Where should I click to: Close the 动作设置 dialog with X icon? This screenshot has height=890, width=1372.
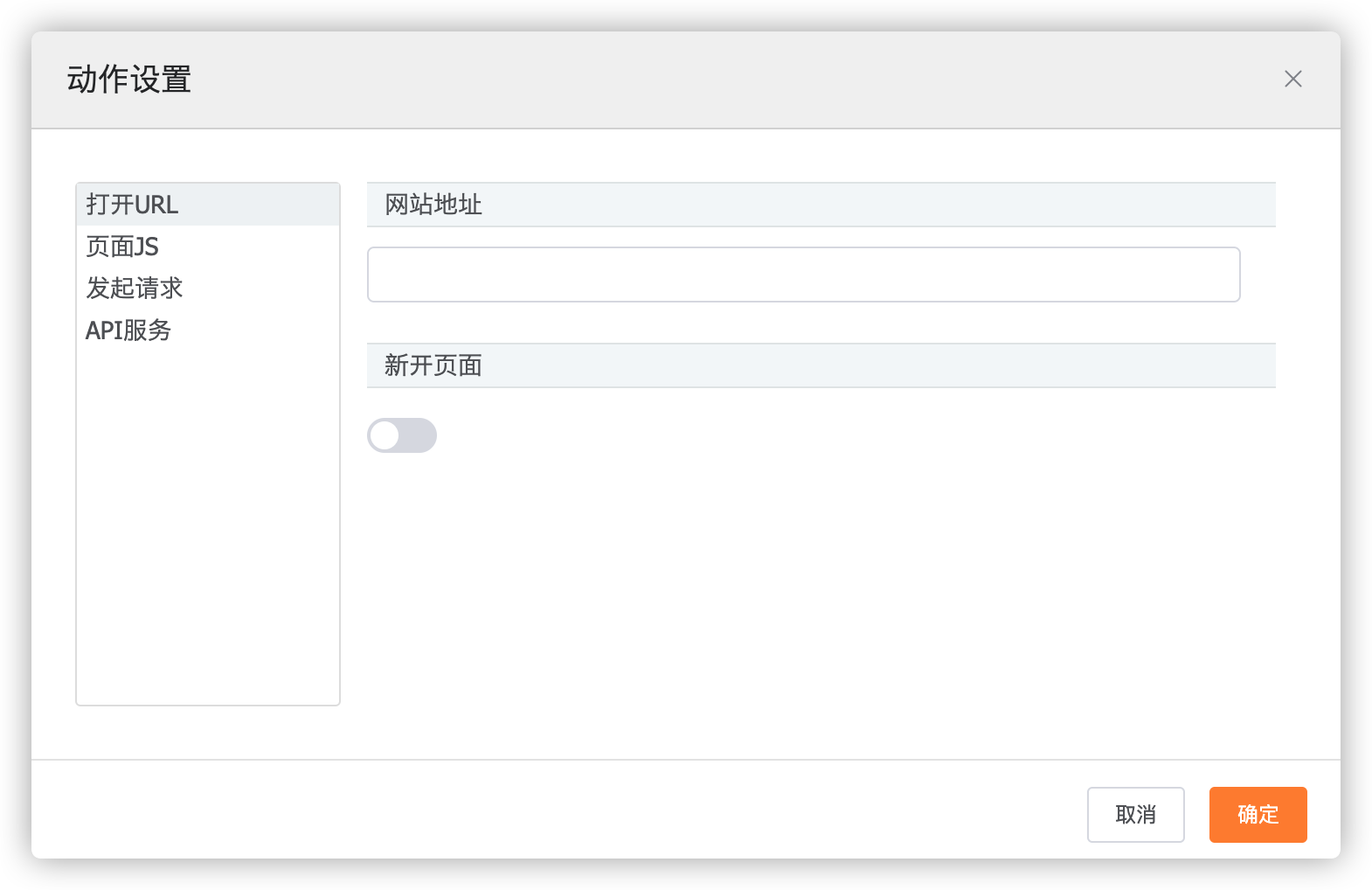[1292, 80]
